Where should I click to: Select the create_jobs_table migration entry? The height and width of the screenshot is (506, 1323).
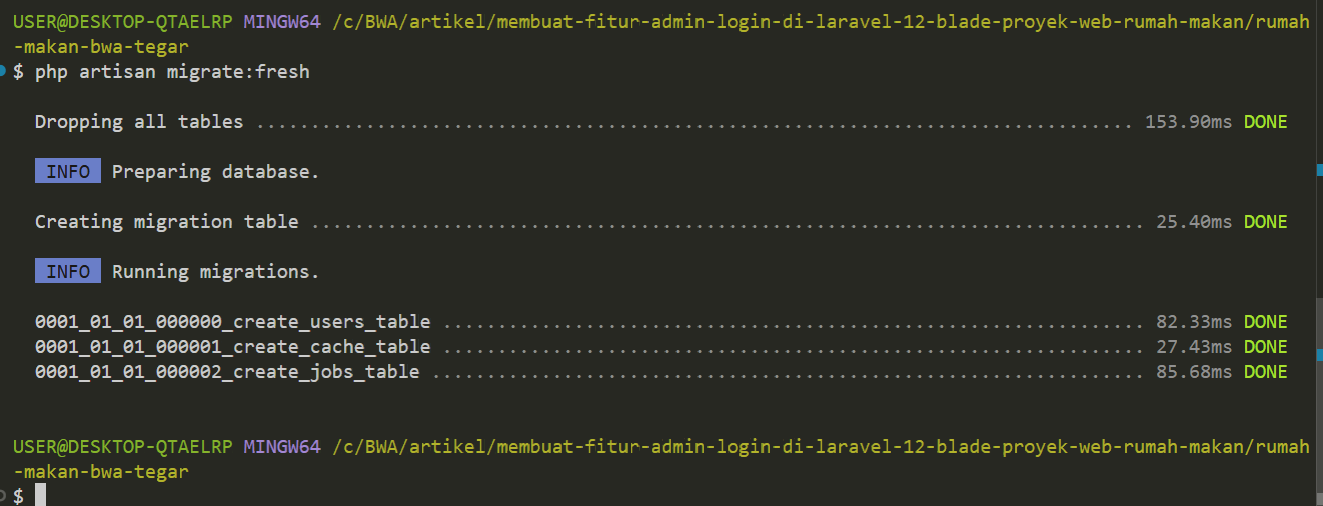pos(227,372)
